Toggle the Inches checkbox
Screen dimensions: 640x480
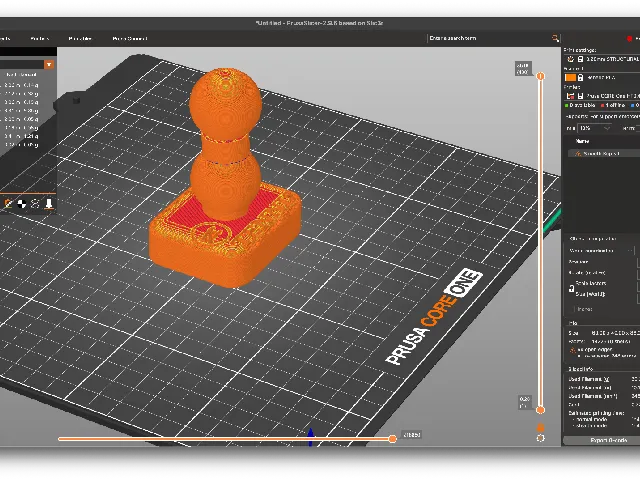(x=572, y=309)
